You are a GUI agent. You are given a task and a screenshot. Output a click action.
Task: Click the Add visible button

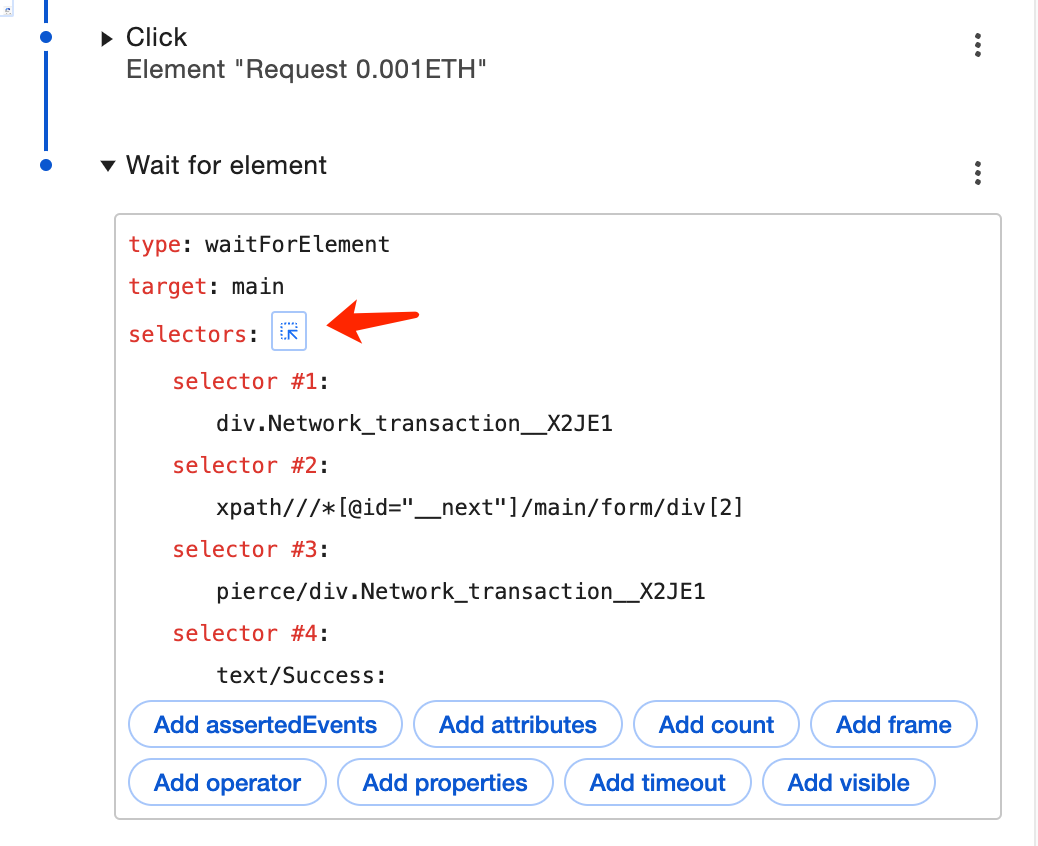(848, 783)
